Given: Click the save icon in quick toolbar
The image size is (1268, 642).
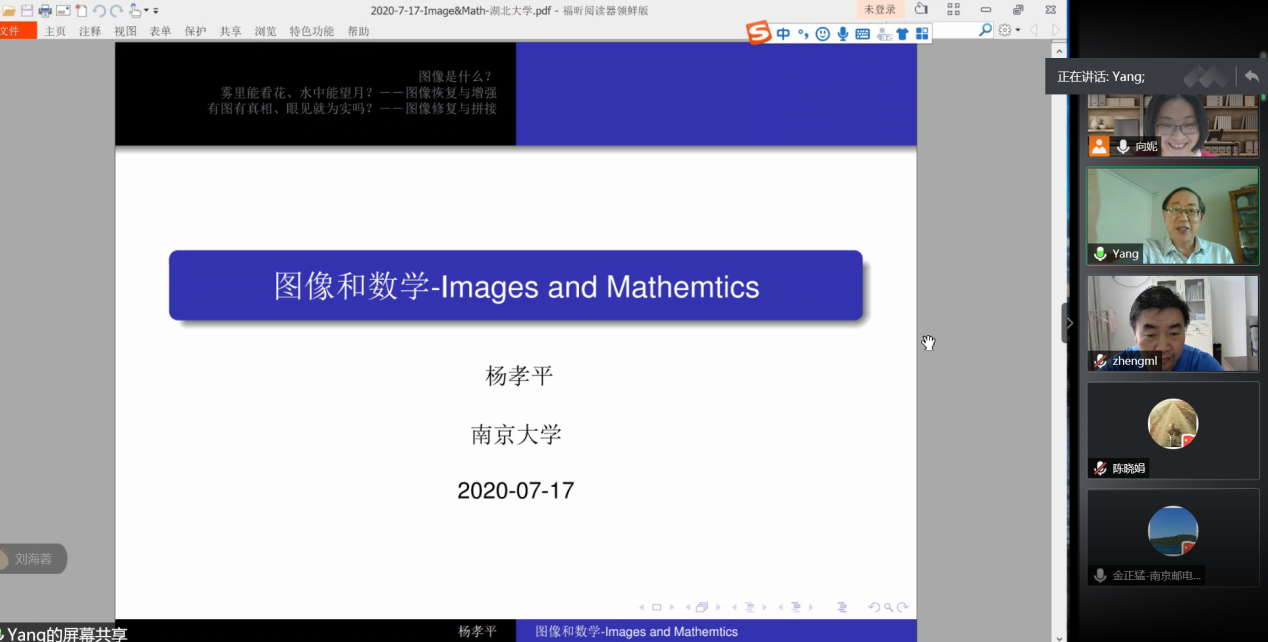Looking at the screenshot, I should pyautogui.click(x=27, y=10).
